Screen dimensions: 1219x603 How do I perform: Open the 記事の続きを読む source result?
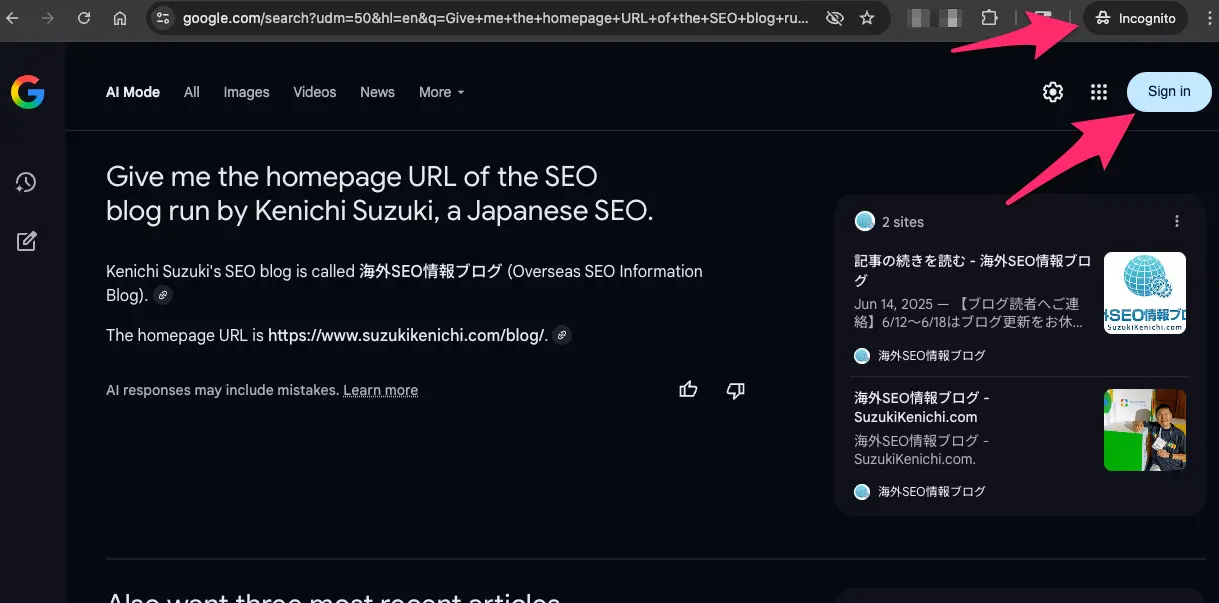tap(972, 270)
